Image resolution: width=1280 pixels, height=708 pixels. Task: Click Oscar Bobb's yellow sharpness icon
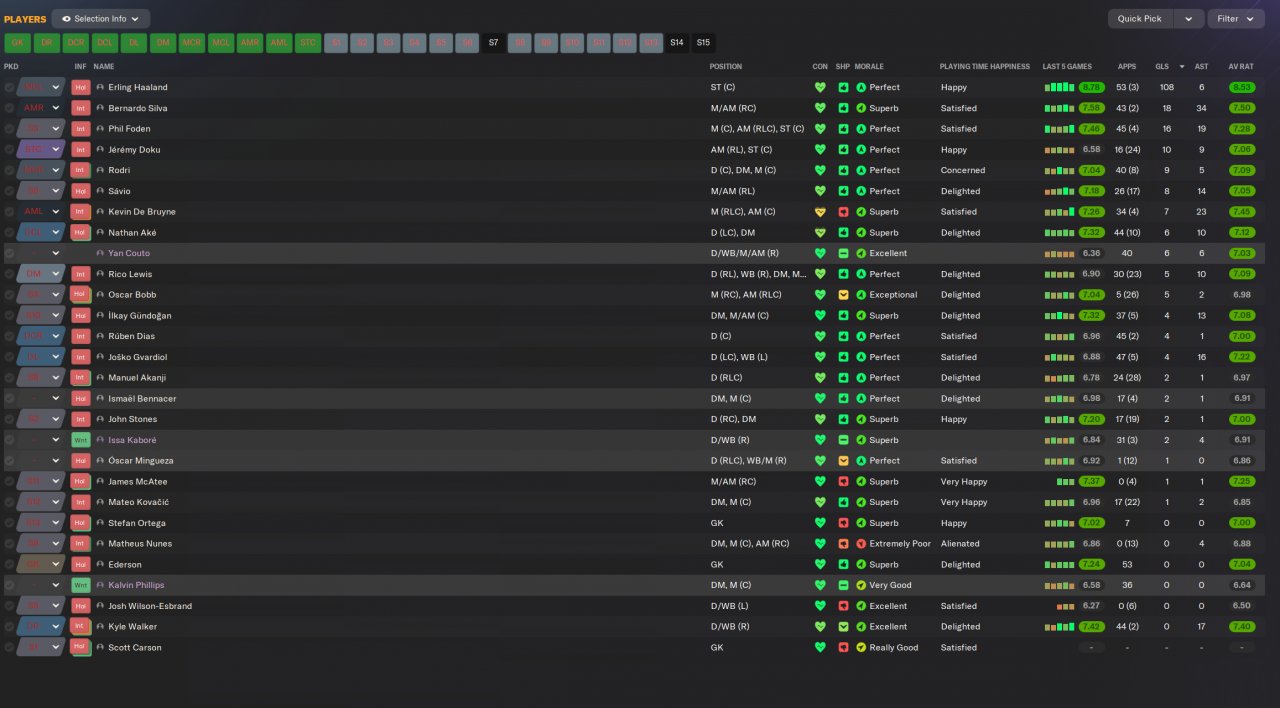(843, 295)
